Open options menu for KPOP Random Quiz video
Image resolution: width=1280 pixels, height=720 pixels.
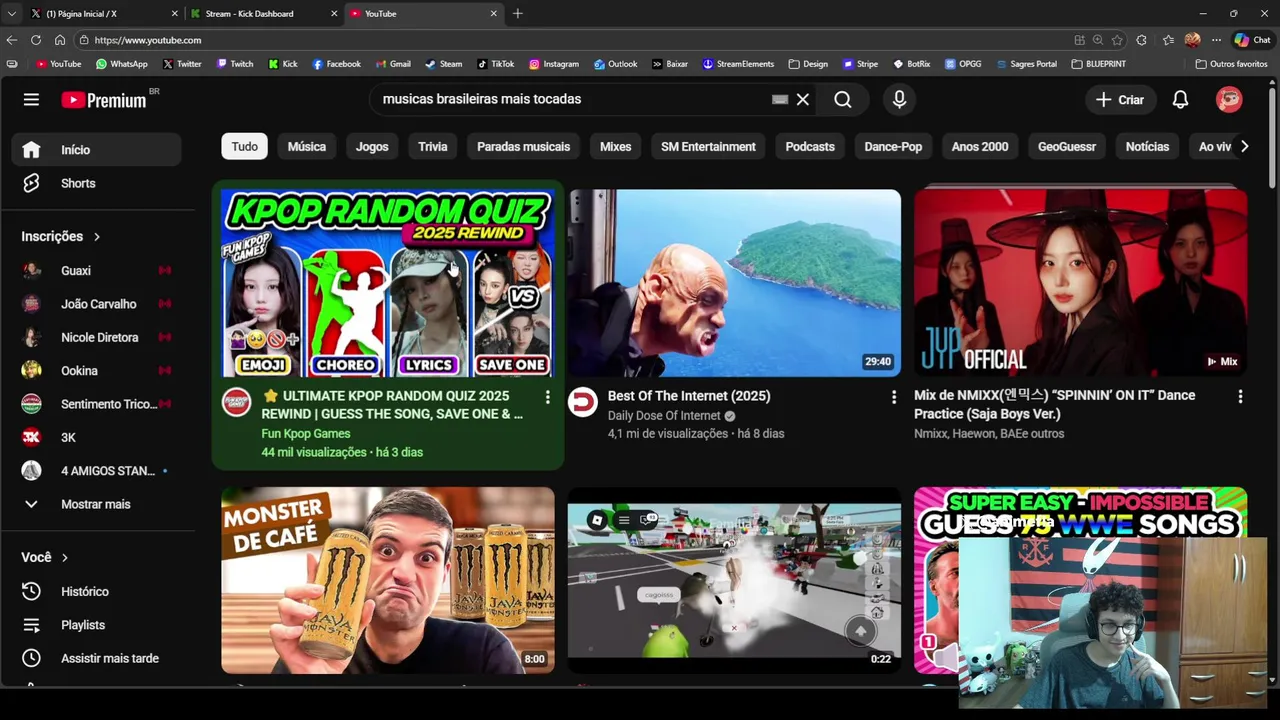tap(547, 397)
